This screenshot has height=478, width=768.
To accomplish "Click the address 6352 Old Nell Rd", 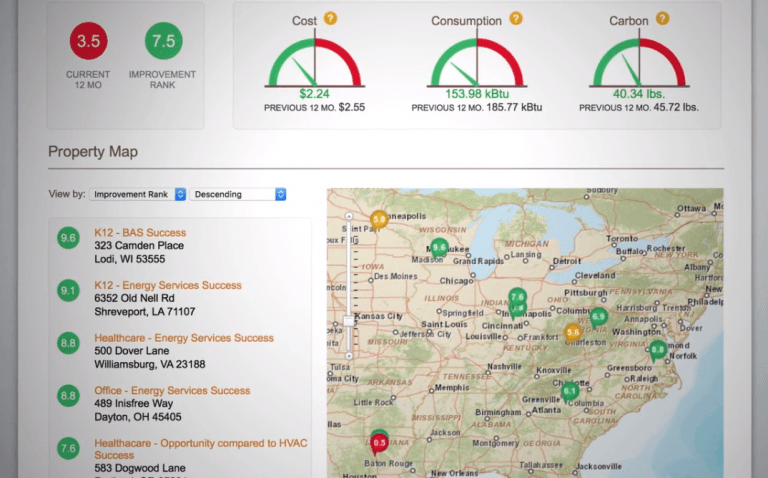I will pyautogui.click(x=134, y=298).
